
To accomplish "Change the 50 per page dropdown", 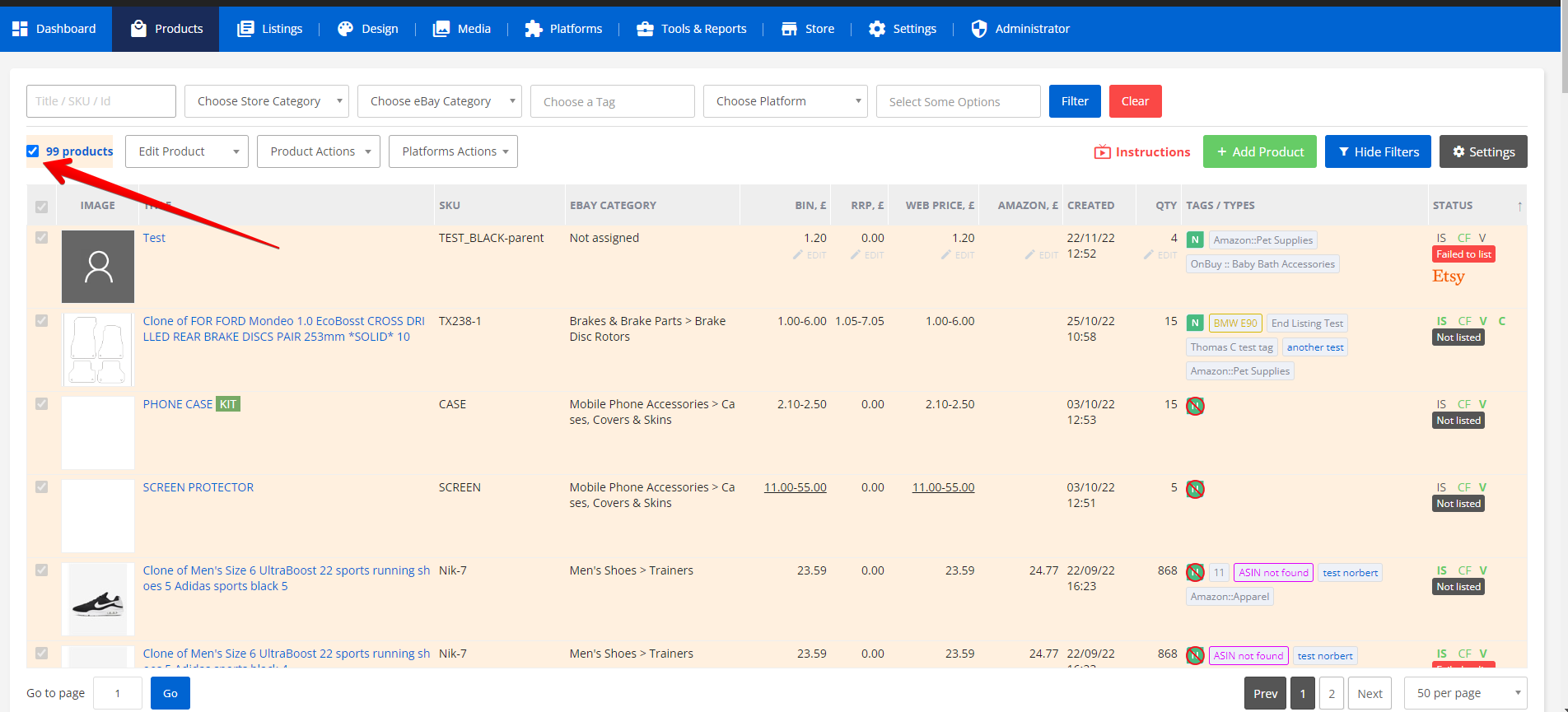I will tap(1466, 693).
